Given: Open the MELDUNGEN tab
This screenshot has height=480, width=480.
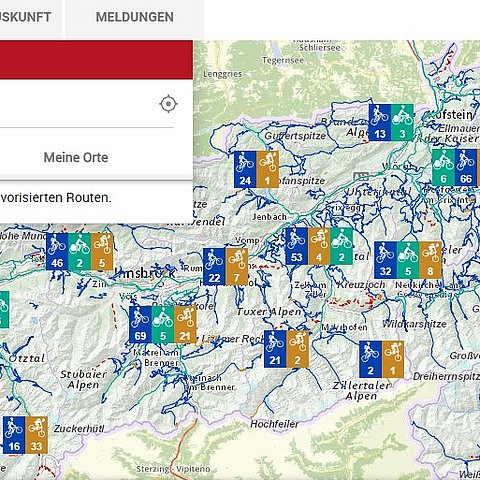Looking at the screenshot, I should 135,17.
